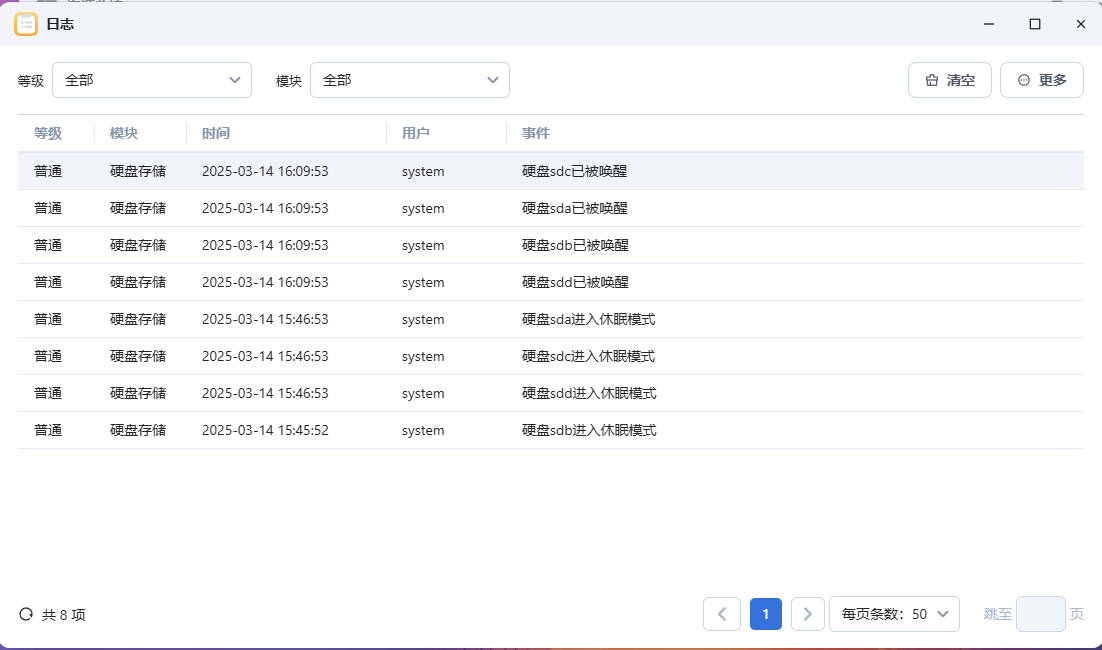Screen dimensions: 1102x650
Task: Open the 等级 level dropdown
Action: click(x=152, y=80)
